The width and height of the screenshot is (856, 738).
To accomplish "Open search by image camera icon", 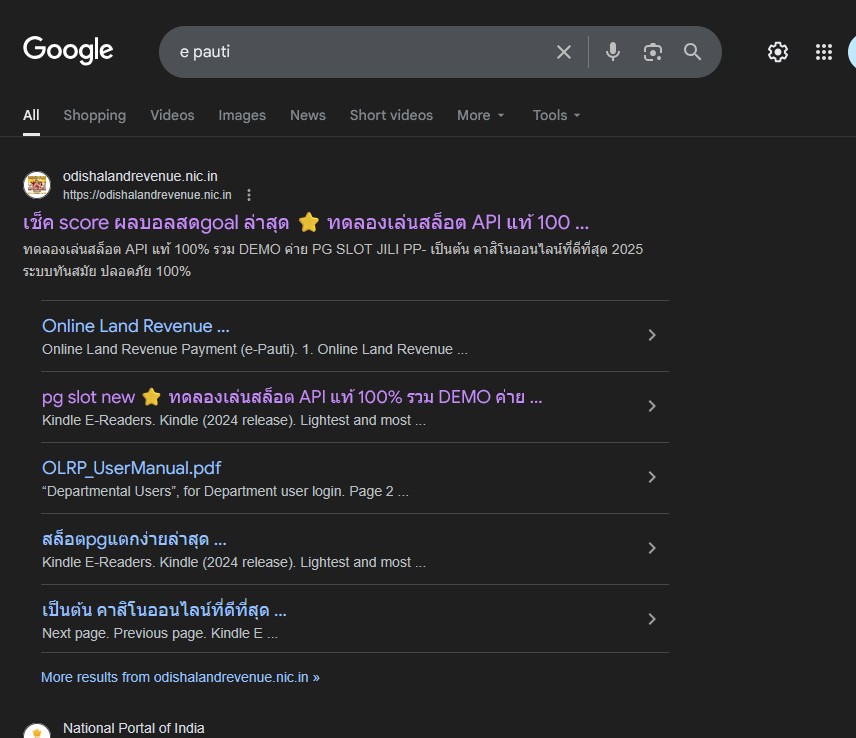I will point(653,52).
